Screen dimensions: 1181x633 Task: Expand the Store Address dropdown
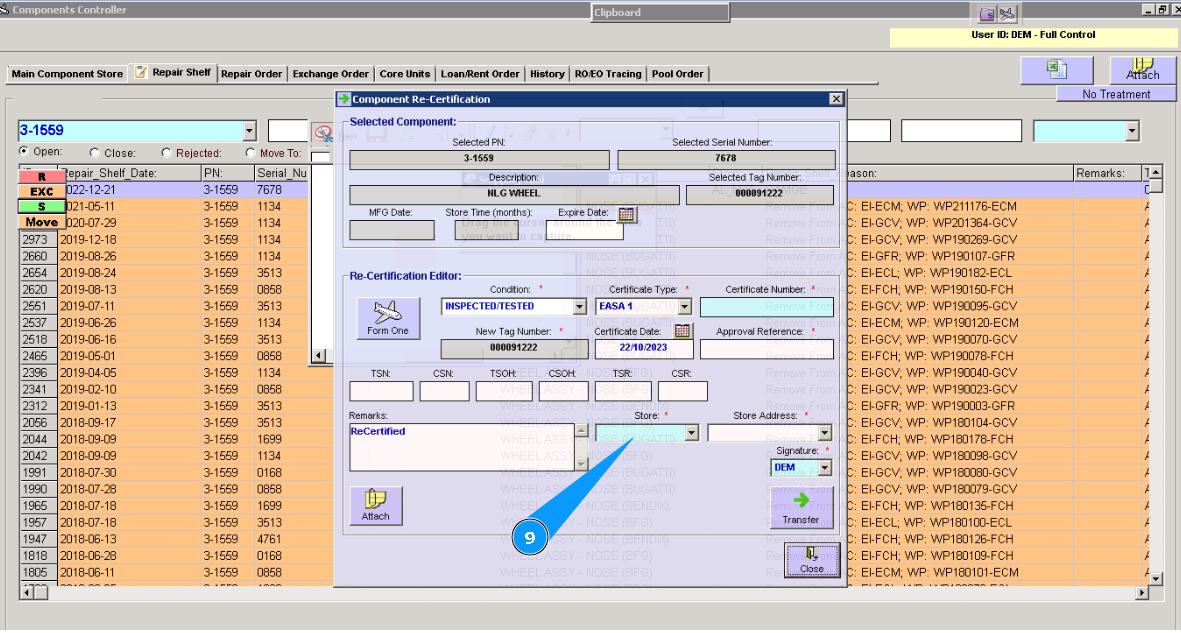pyautogui.click(x=825, y=433)
